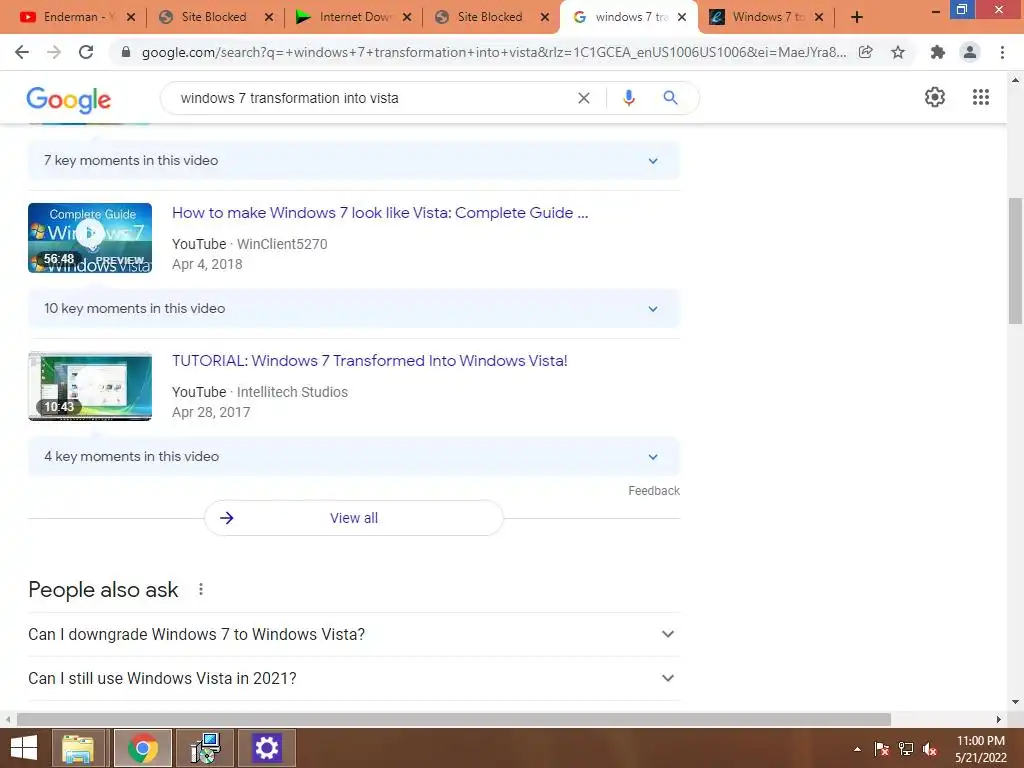
Task: View site security lock info
Action: click(126, 52)
